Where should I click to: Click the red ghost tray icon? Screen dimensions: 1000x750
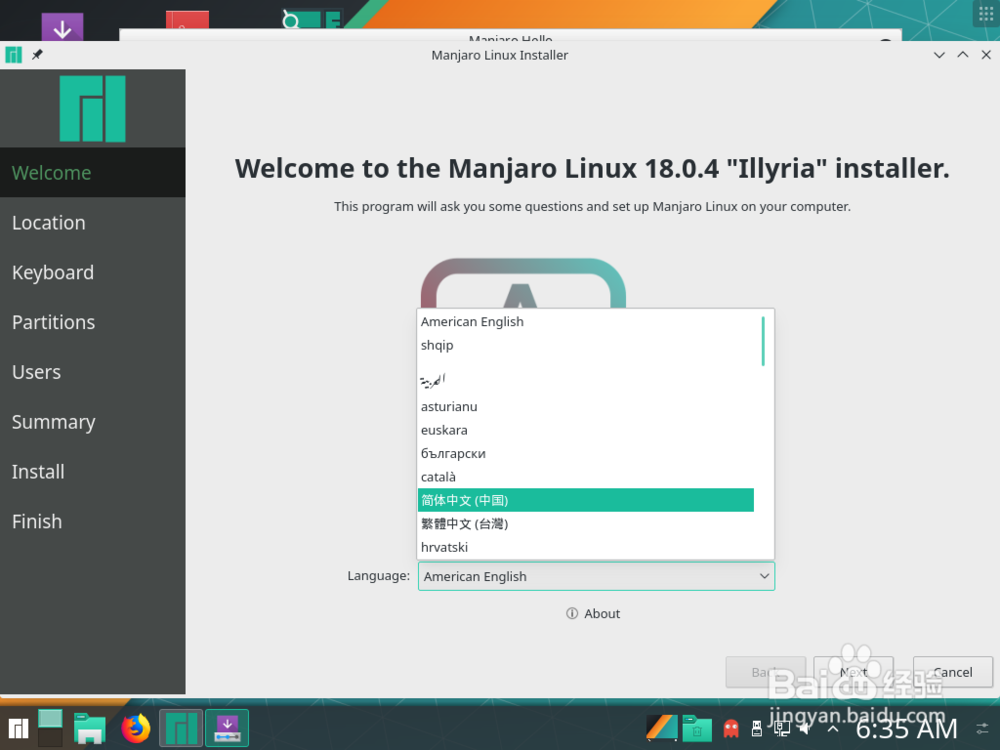pyautogui.click(x=731, y=728)
